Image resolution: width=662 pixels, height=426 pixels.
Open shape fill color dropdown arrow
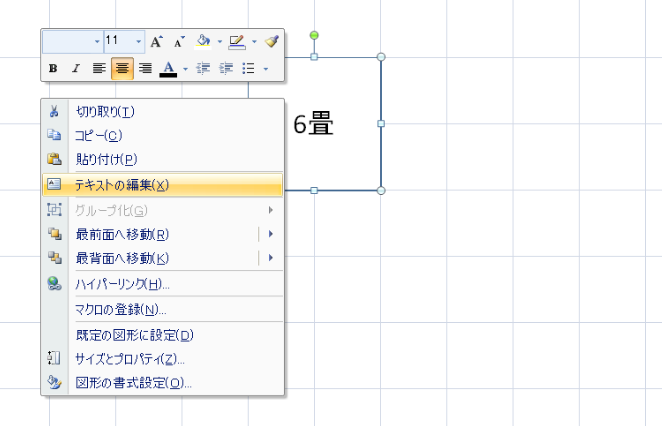click(x=220, y=42)
